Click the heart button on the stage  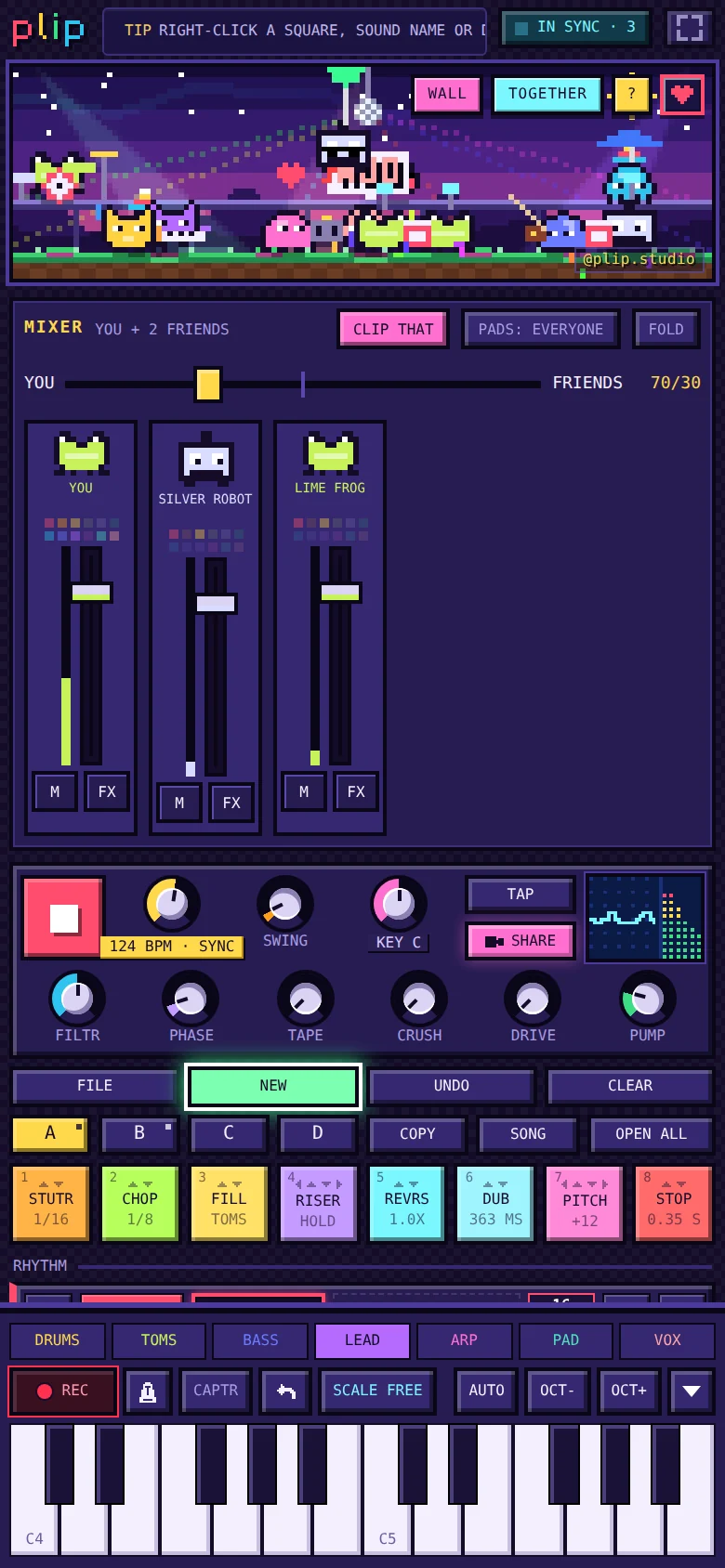coord(682,94)
